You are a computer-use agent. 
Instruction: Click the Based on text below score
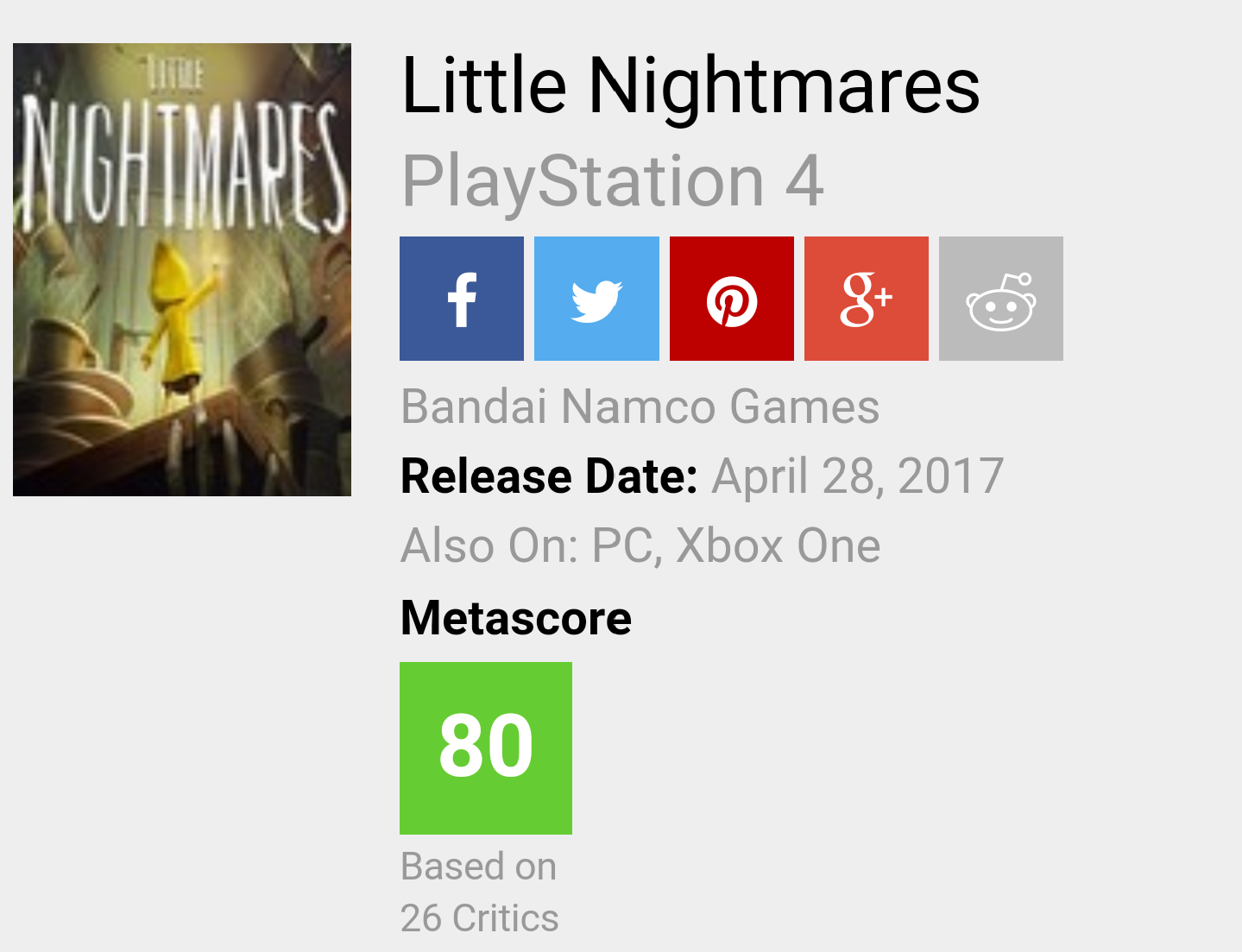coord(479,867)
